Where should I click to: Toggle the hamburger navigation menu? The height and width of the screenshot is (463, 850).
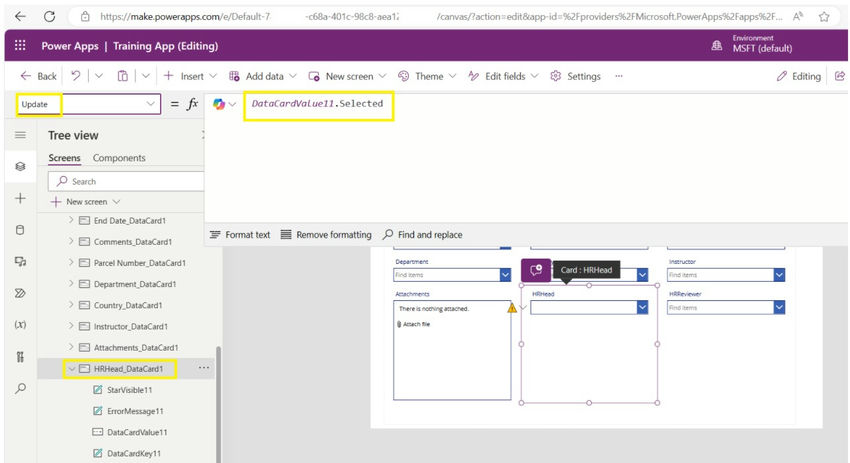20,134
